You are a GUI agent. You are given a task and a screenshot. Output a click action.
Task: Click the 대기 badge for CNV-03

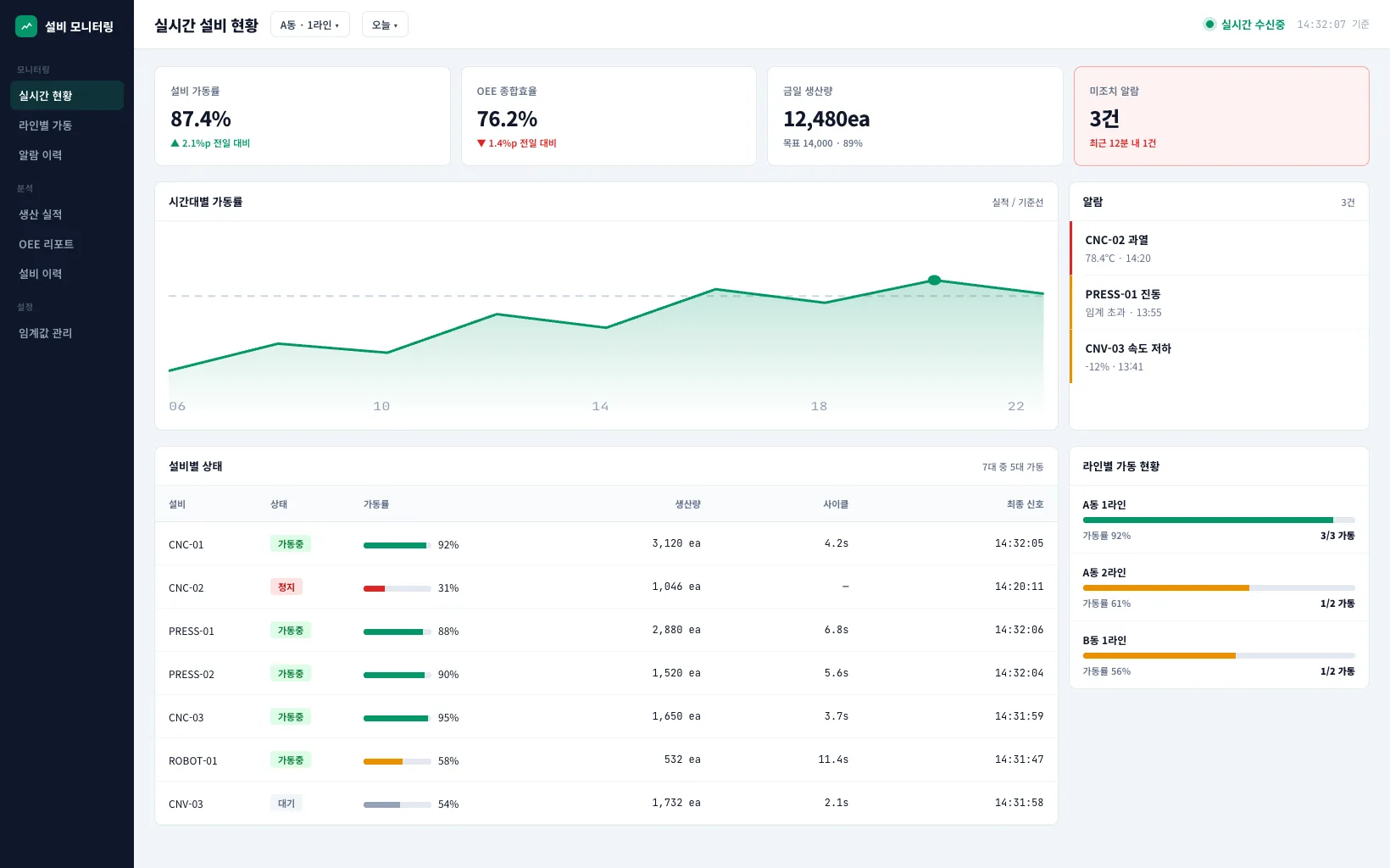click(x=286, y=804)
